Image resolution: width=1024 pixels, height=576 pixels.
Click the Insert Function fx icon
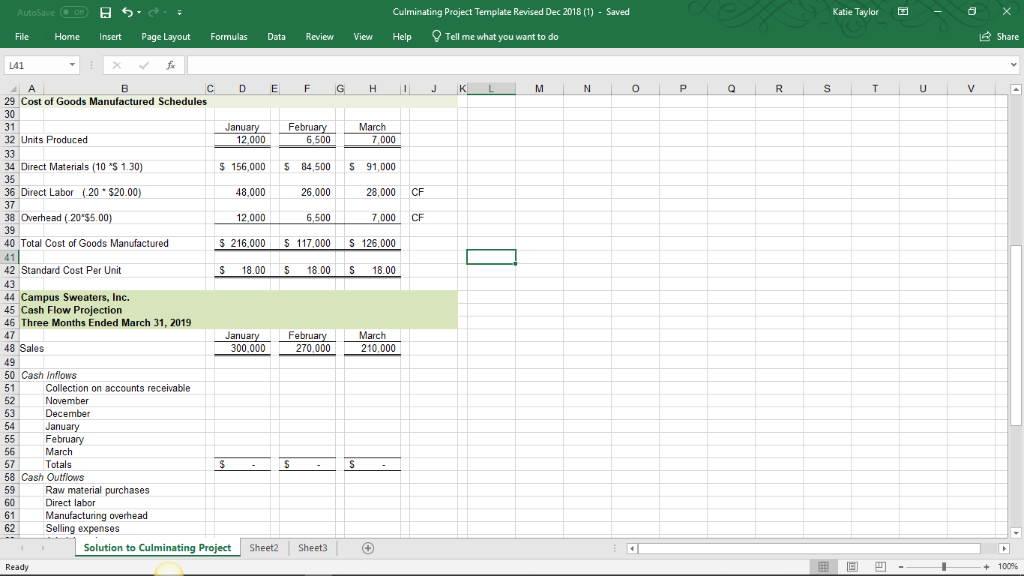coord(170,65)
